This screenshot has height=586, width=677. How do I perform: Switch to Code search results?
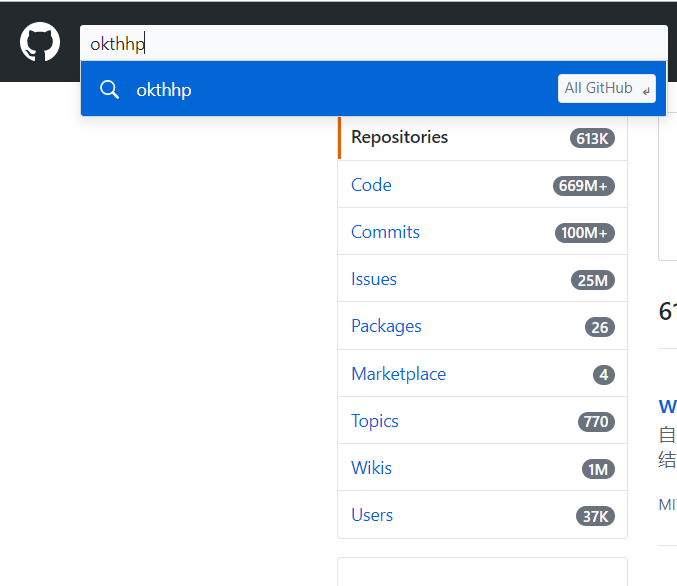coord(371,185)
